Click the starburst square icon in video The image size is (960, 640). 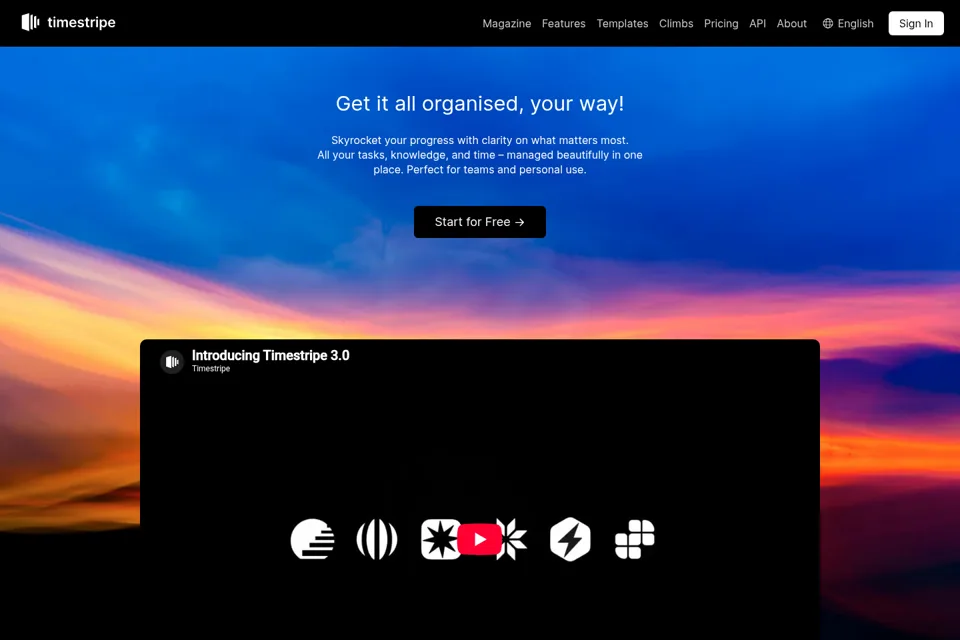coord(440,539)
